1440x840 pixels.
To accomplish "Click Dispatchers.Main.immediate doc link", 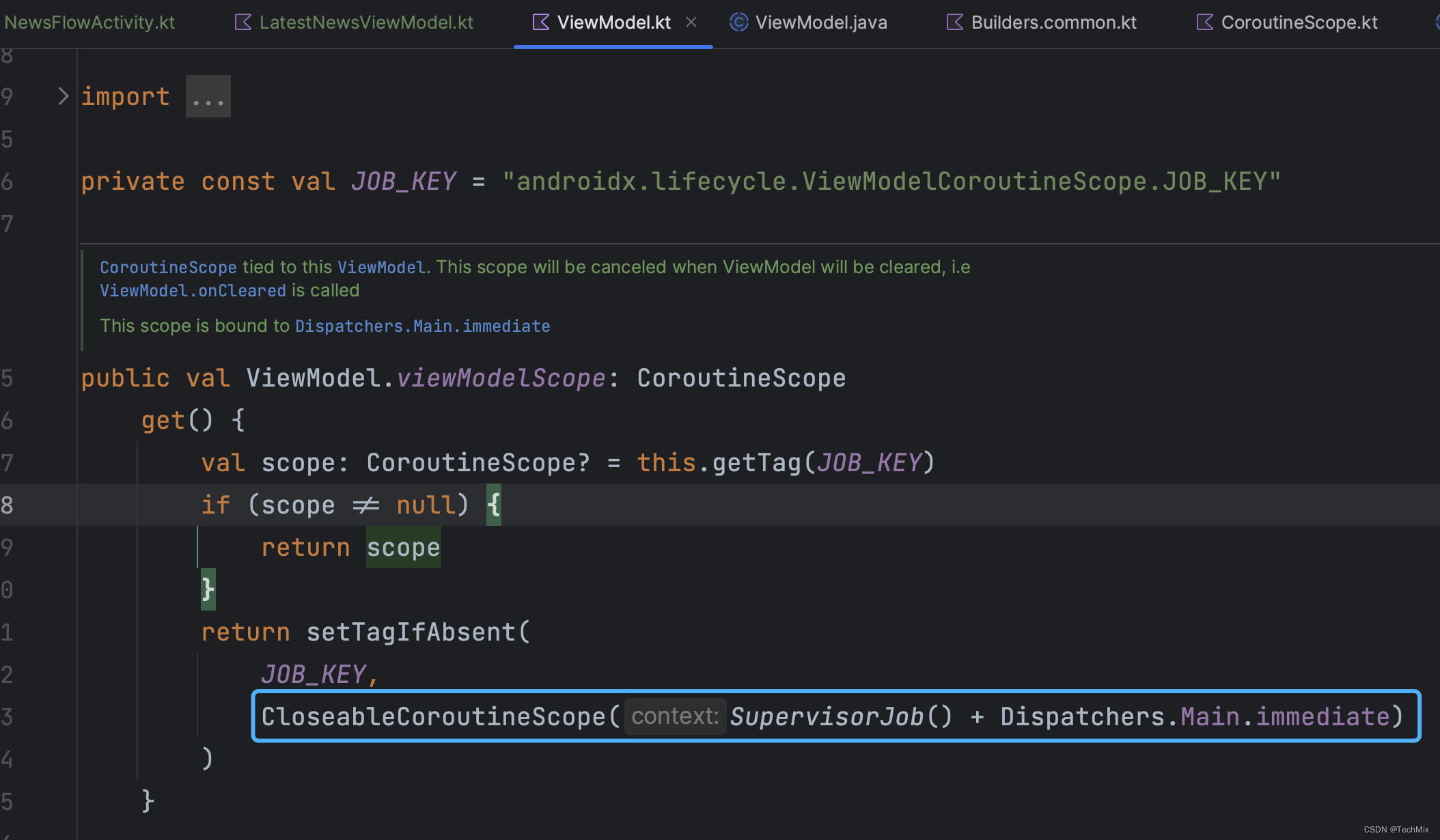I will (422, 326).
